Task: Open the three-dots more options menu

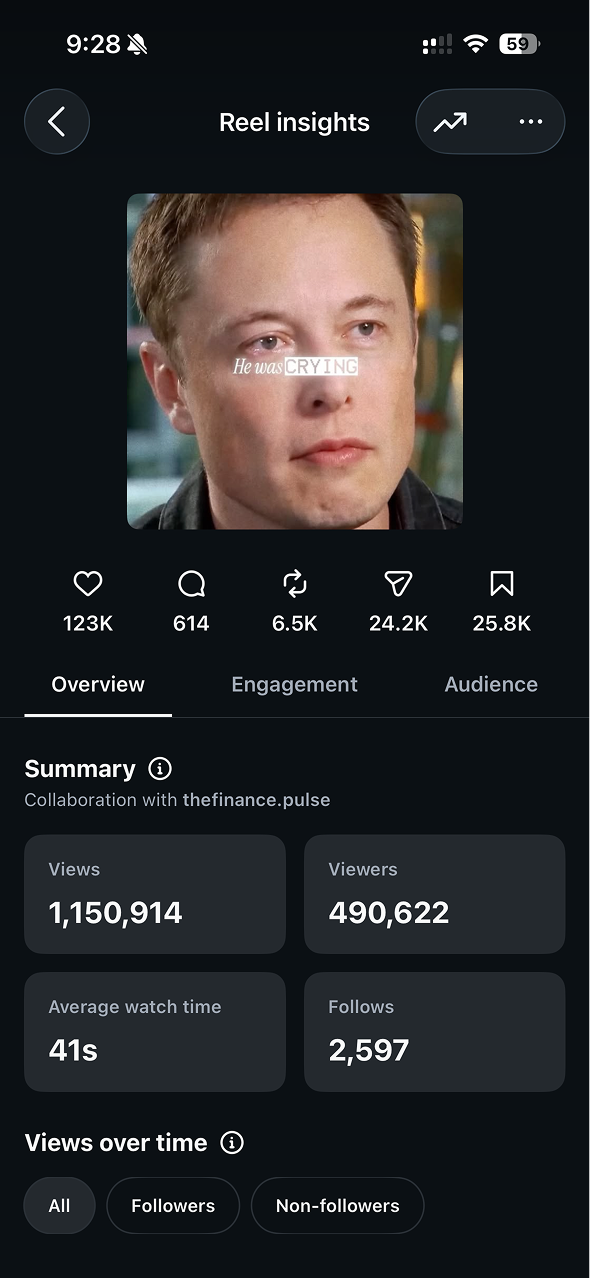Action: pyautogui.click(x=531, y=122)
